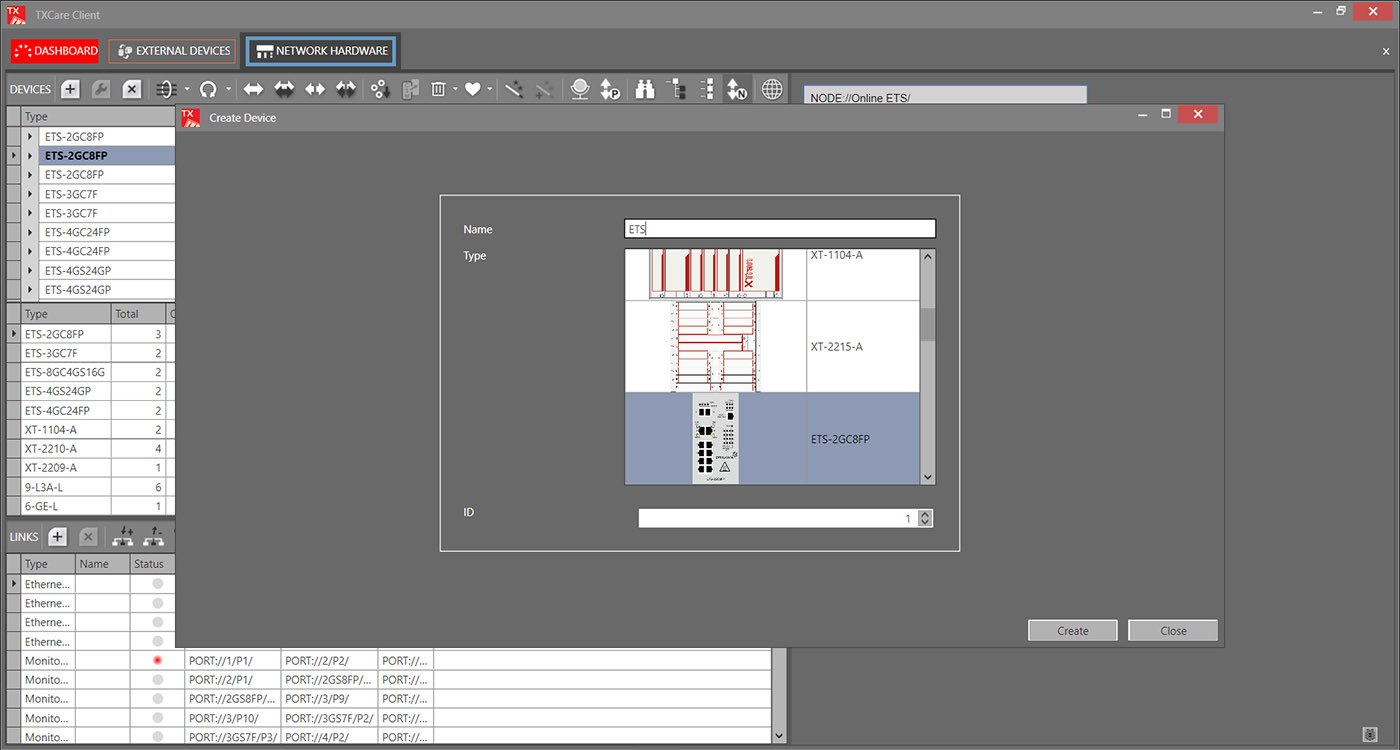Screen dimensions: 1400x750
Task: Close the tab panel with the X at far right
Action: (1386, 51)
